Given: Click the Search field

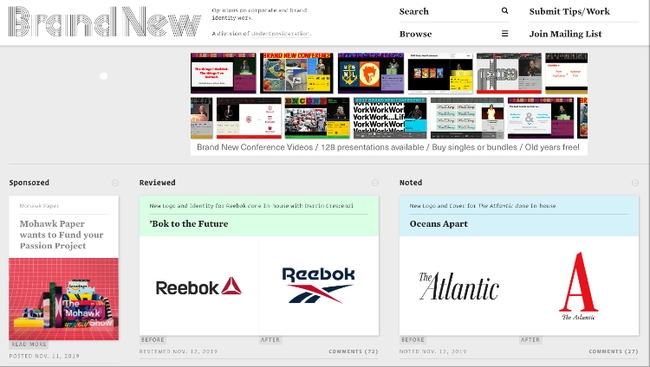Looking at the screenshot, I should coord(454,11).
